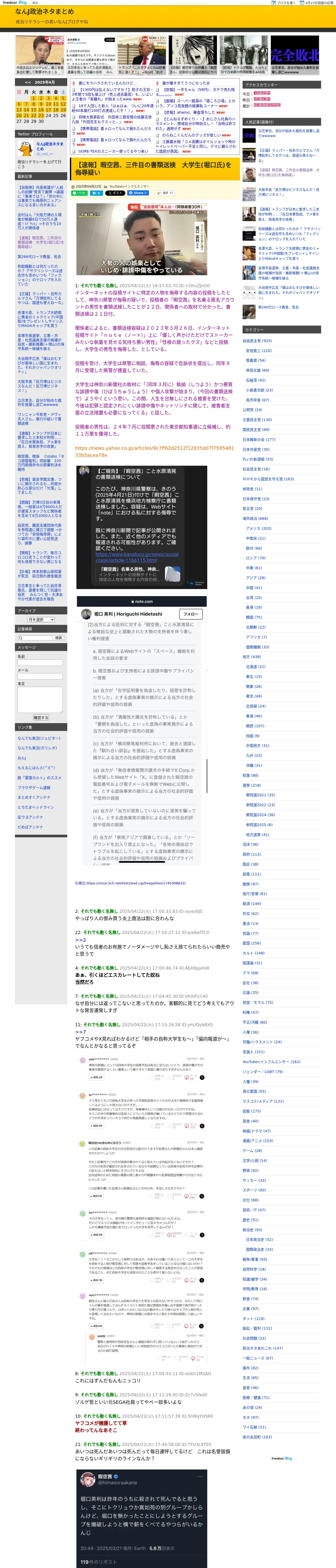This screenshot has height=1568, width=336.
Task: Click the '>>7' anchor in comment 11
Action: (x=81, y=1032)
